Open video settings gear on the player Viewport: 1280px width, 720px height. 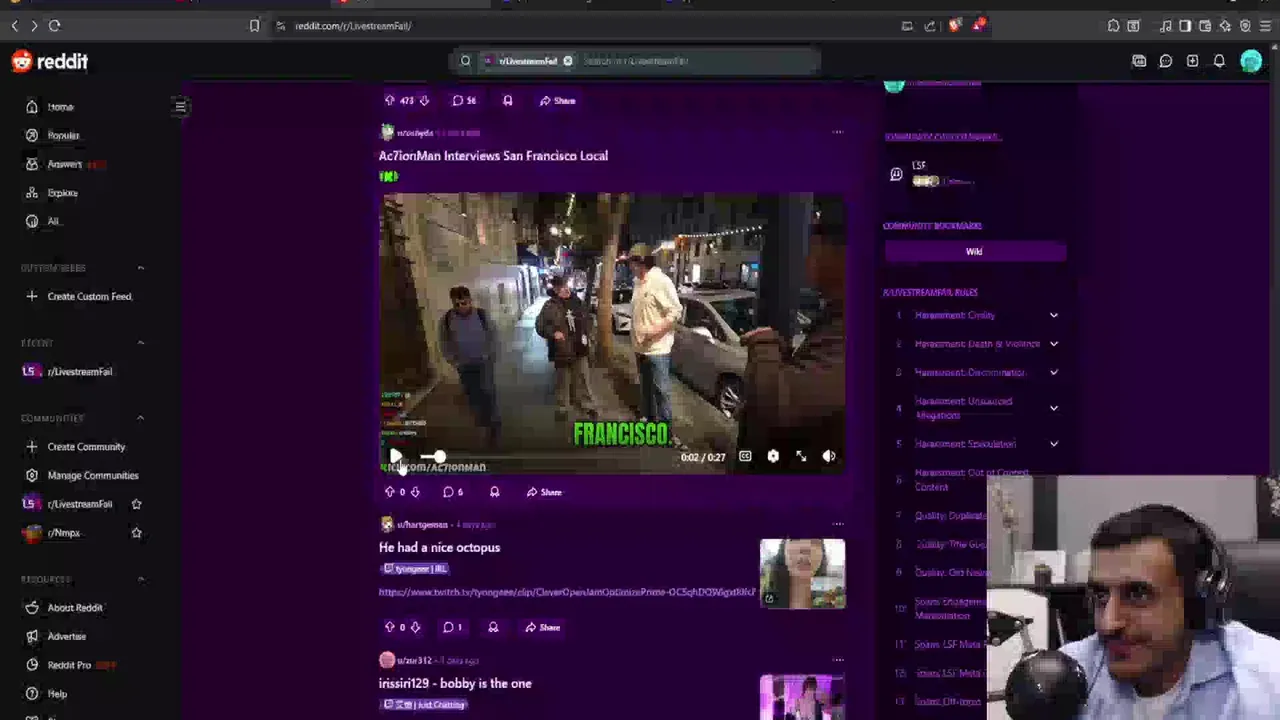point(773,457)
